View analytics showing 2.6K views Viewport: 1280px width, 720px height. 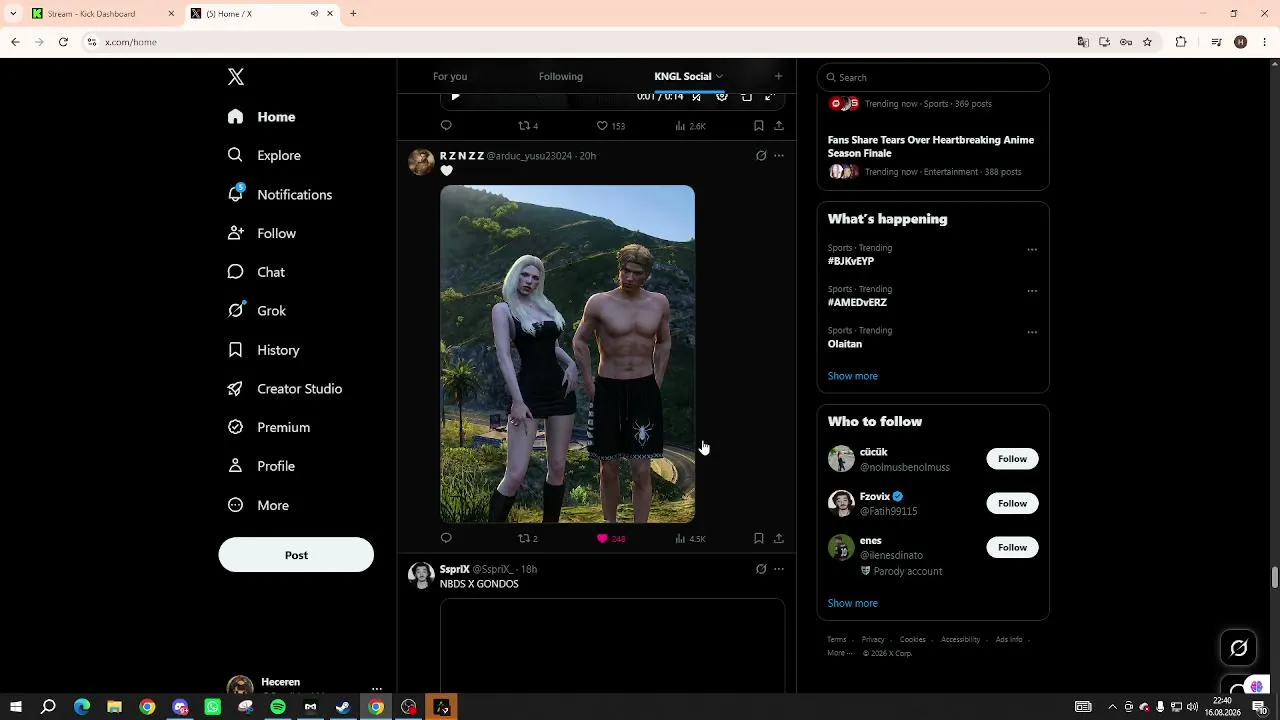(690, 126)
